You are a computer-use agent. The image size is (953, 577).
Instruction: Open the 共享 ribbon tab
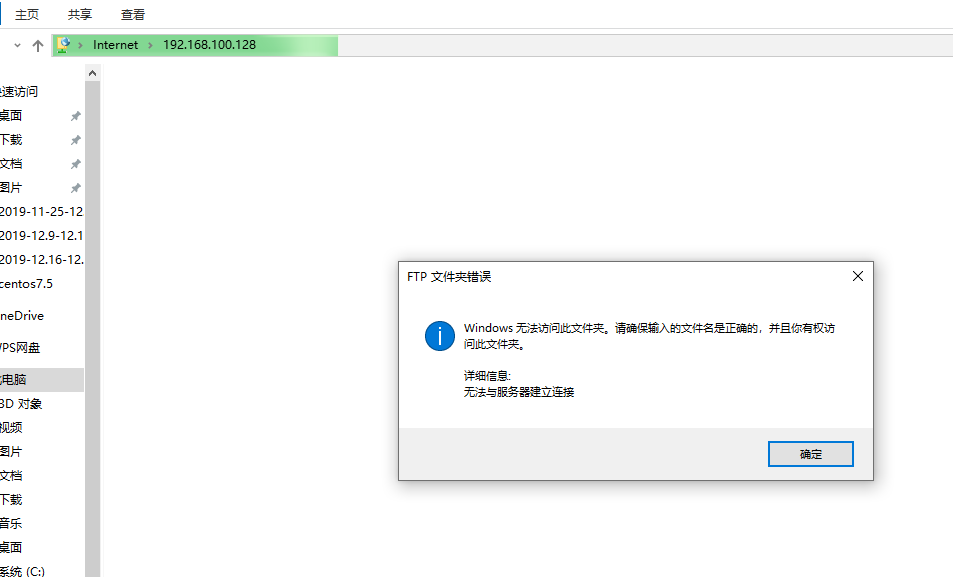(x=80, y=15)
